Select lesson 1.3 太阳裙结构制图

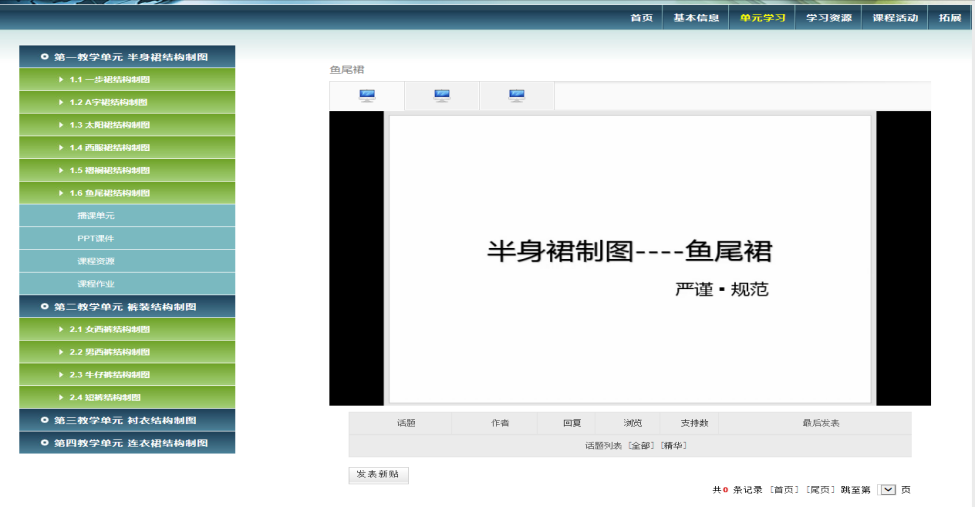(110, 125)
